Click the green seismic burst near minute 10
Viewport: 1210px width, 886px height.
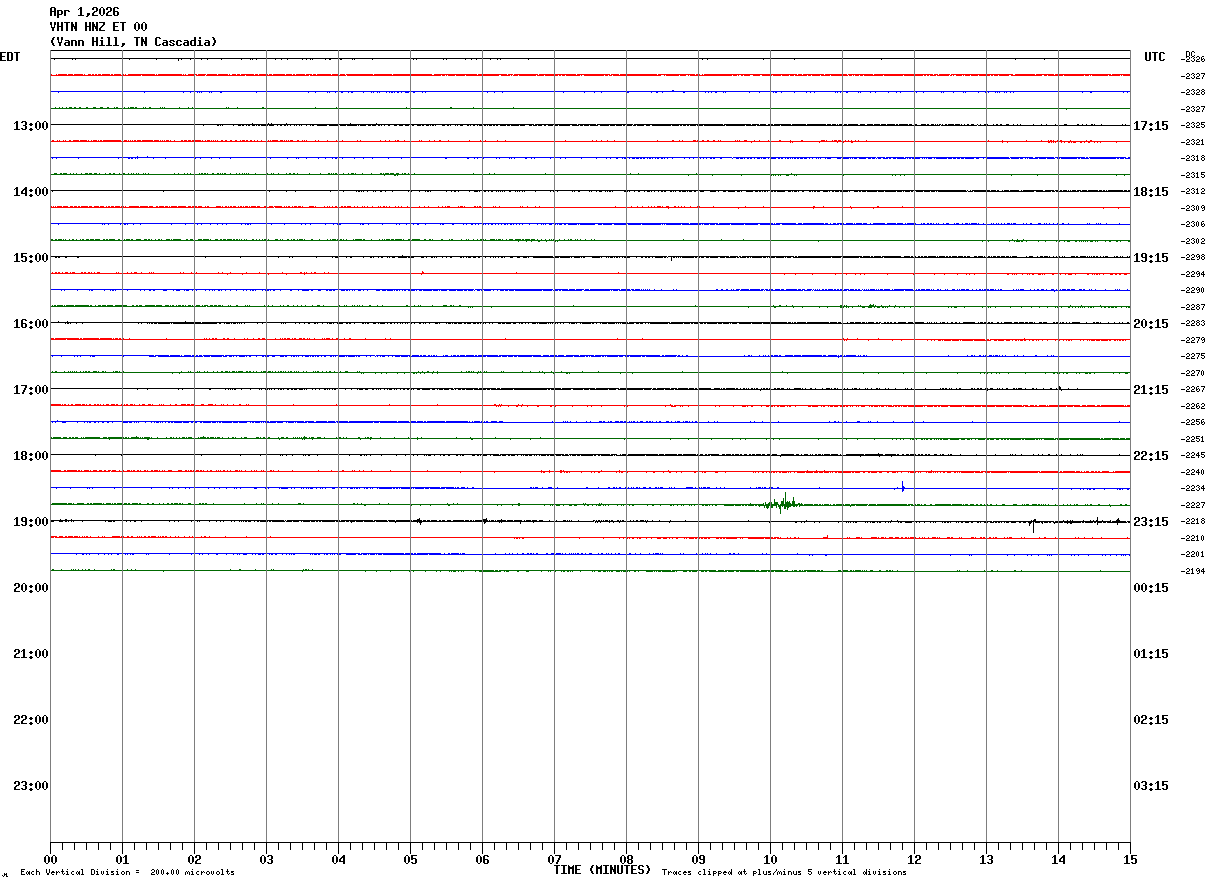(782, 504)
